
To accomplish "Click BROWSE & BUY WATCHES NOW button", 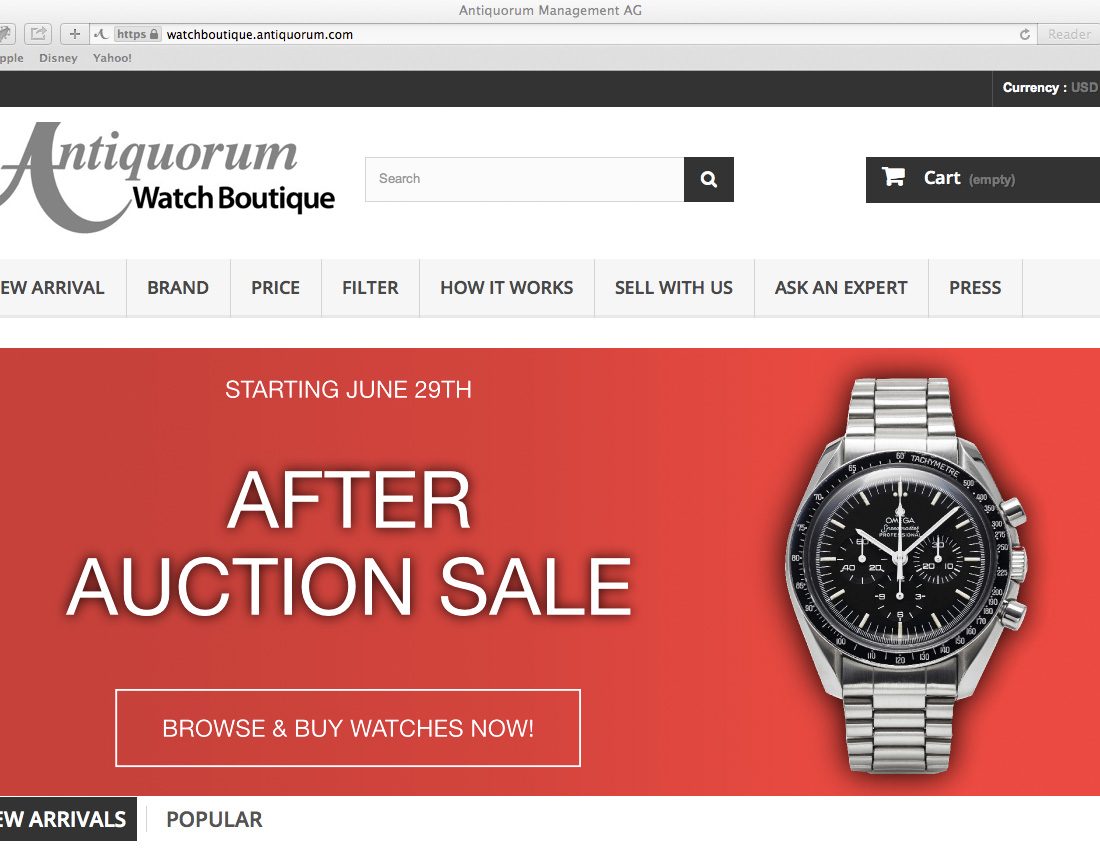I will pos(348,728).
